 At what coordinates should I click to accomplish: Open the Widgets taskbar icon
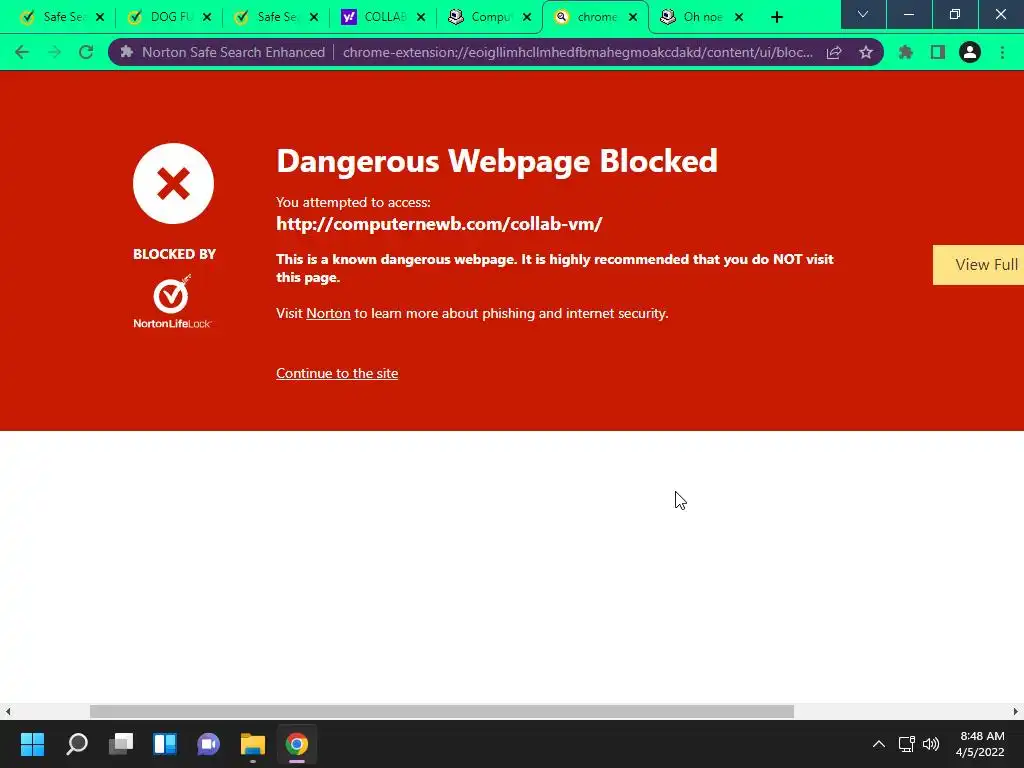(165, 744)
